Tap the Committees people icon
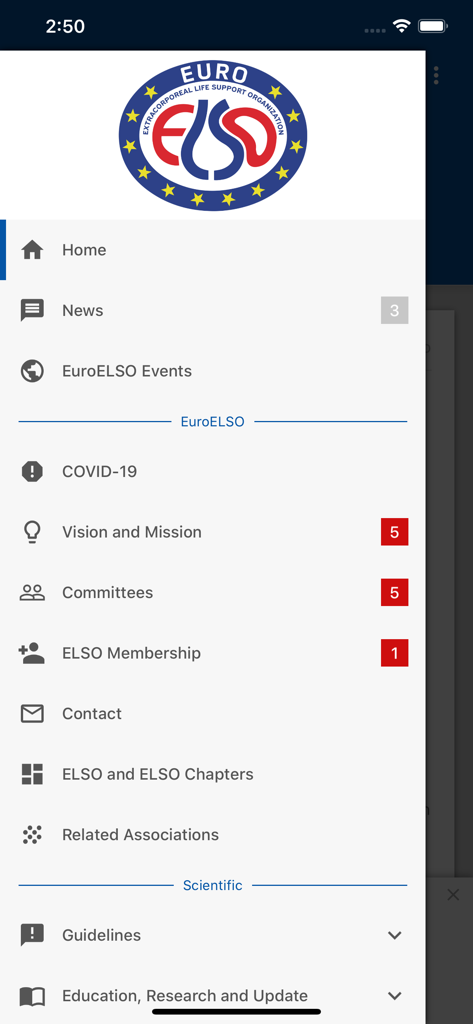The width and height of the screenshot is (473, 1024). pos(32,592)
